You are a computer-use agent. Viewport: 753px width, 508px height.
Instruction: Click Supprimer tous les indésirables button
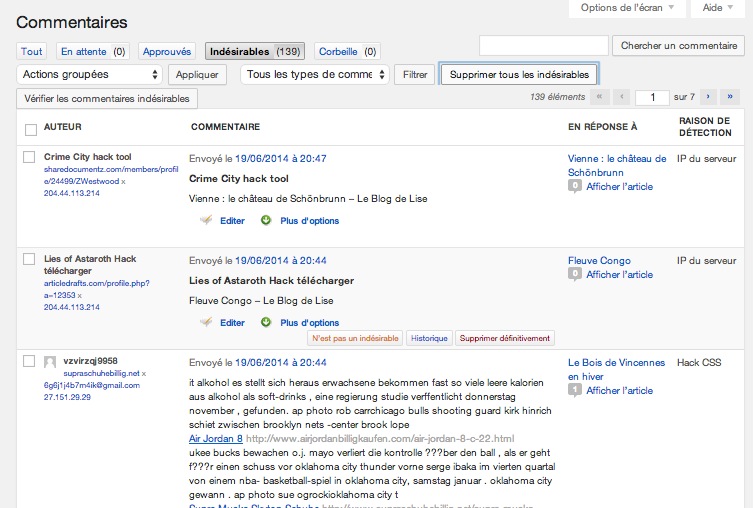coord(519,74)
